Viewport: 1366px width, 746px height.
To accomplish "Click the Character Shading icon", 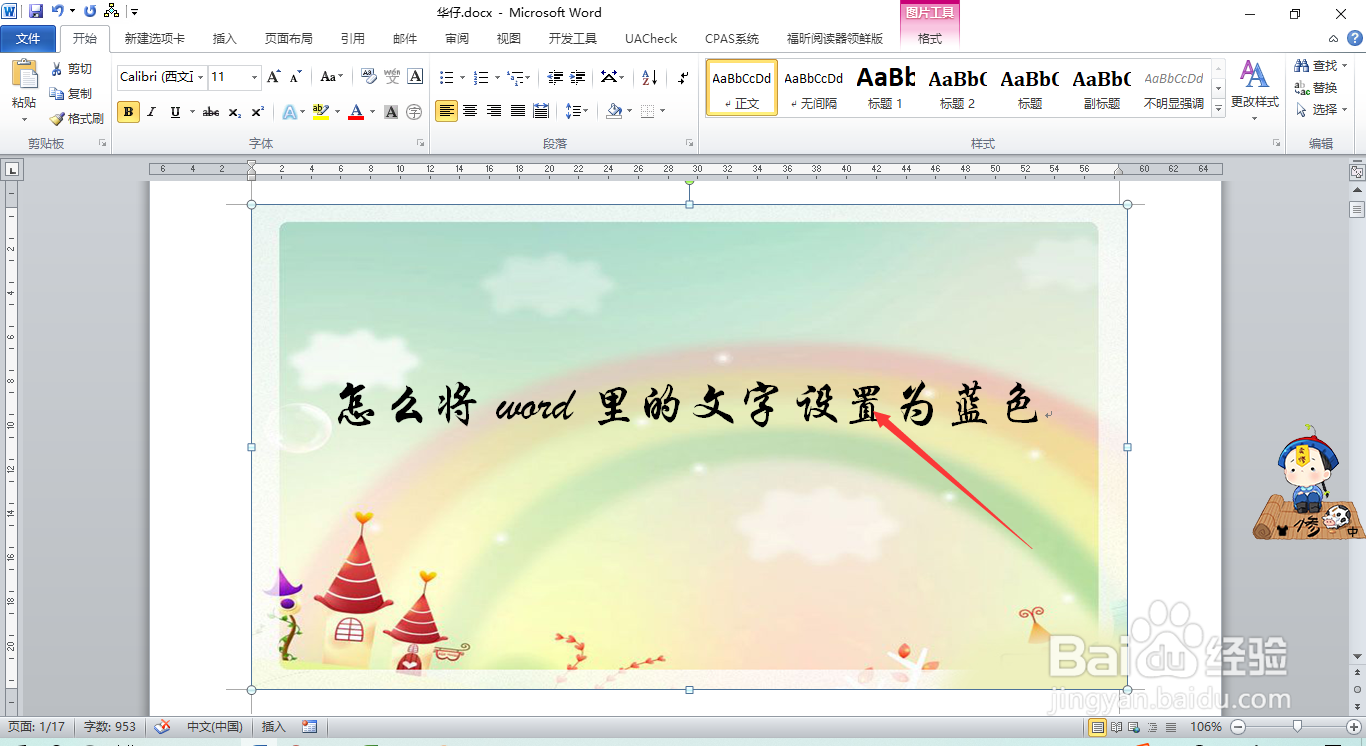I will [391, 111].
